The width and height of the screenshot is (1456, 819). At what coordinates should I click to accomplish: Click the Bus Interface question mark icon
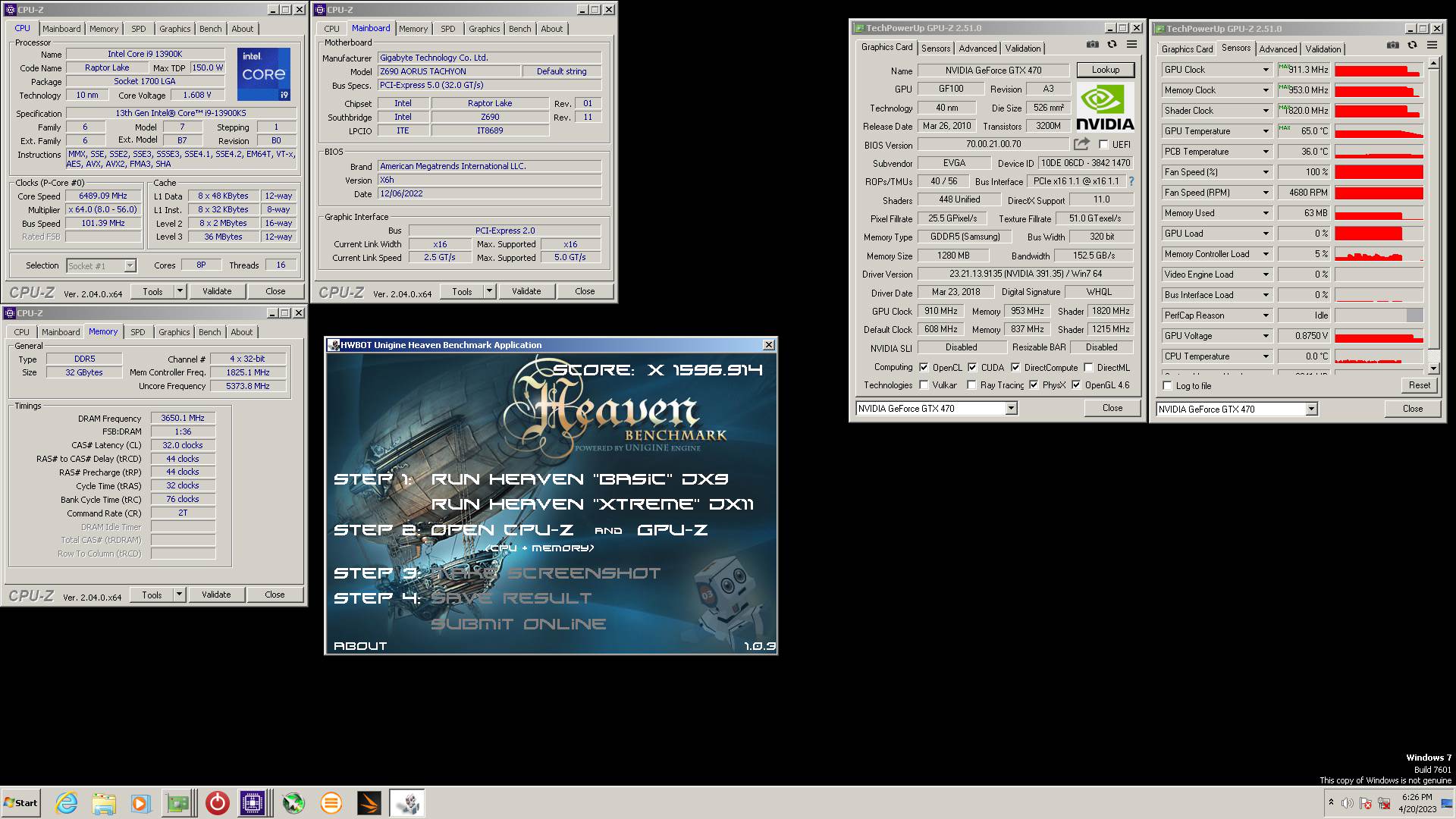tap(1131, 181)
